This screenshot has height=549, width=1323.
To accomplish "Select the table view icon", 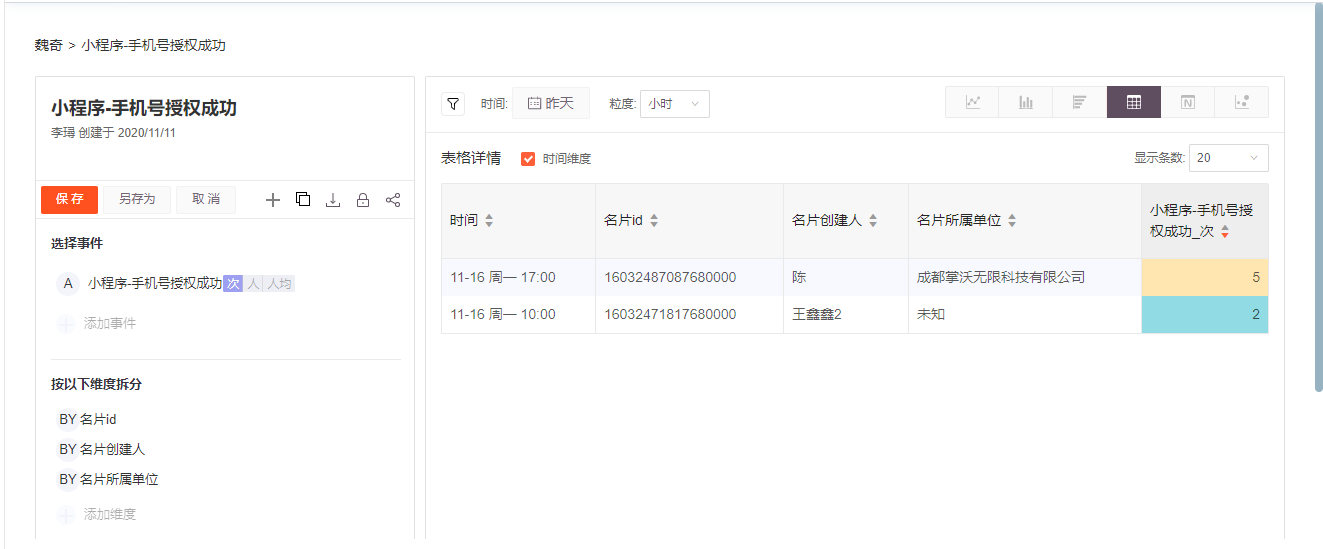I will point(1134,102).
